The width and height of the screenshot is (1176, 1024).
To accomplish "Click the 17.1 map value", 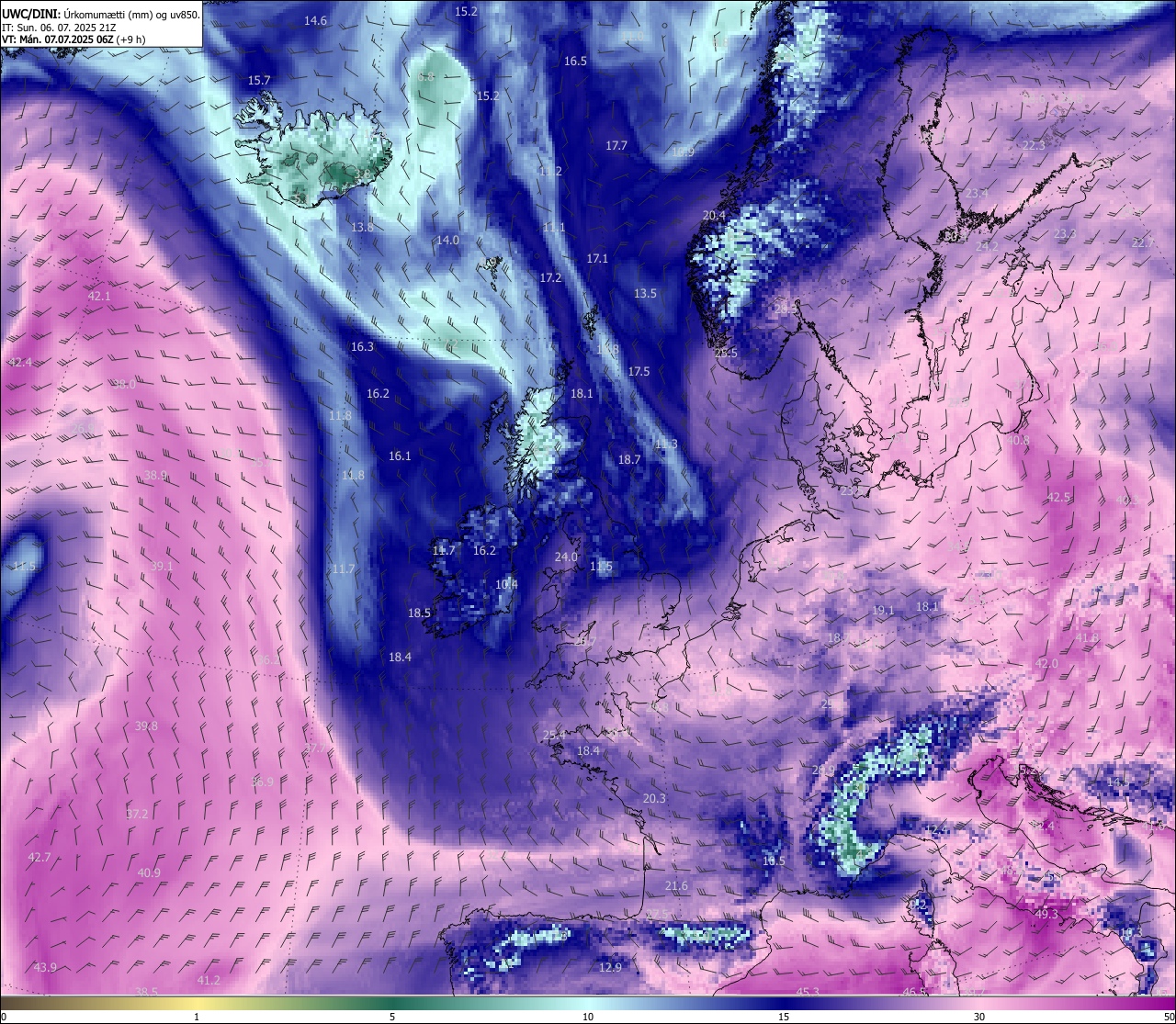I will coord(597,258).
